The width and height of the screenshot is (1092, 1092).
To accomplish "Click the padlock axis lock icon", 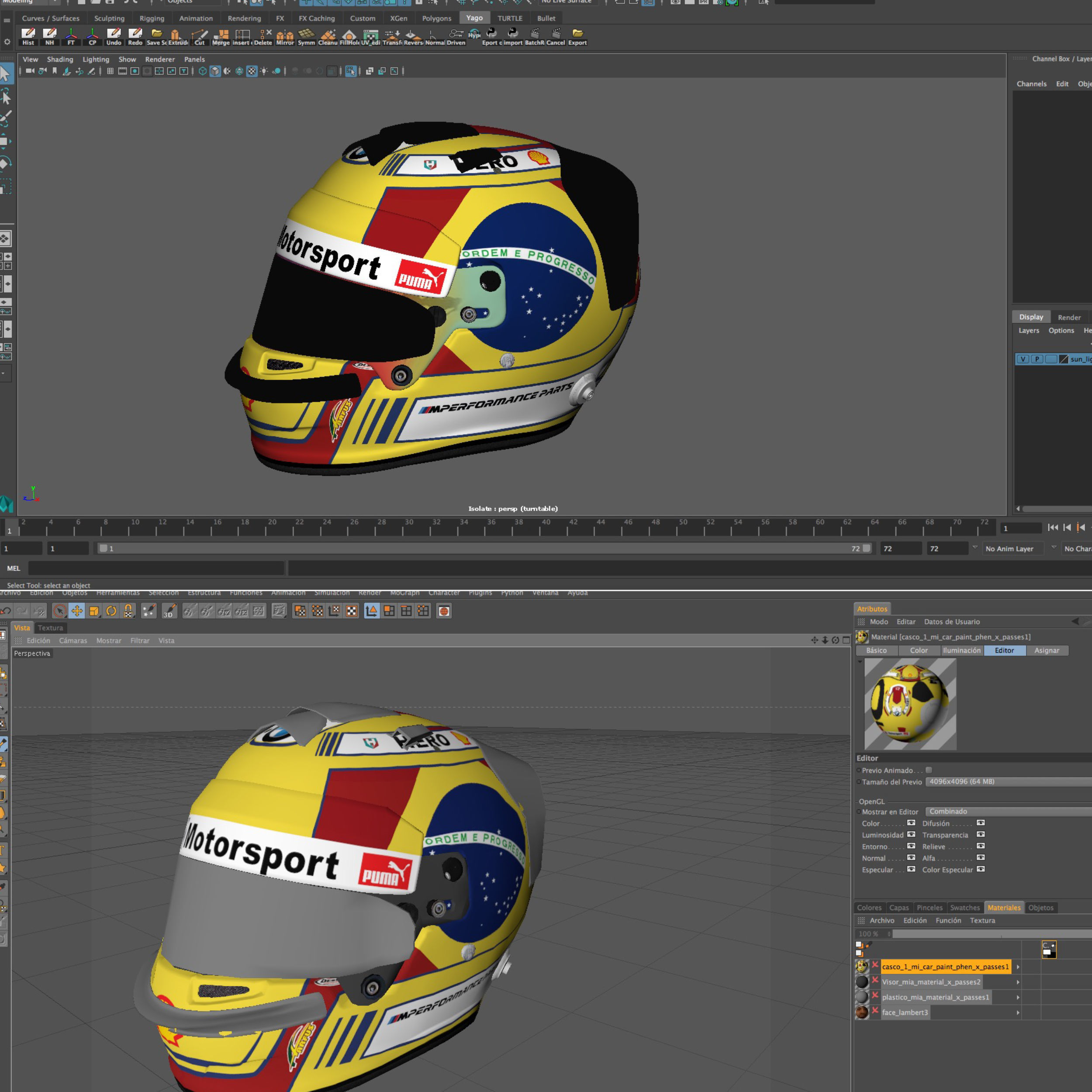I will point(129,611).
